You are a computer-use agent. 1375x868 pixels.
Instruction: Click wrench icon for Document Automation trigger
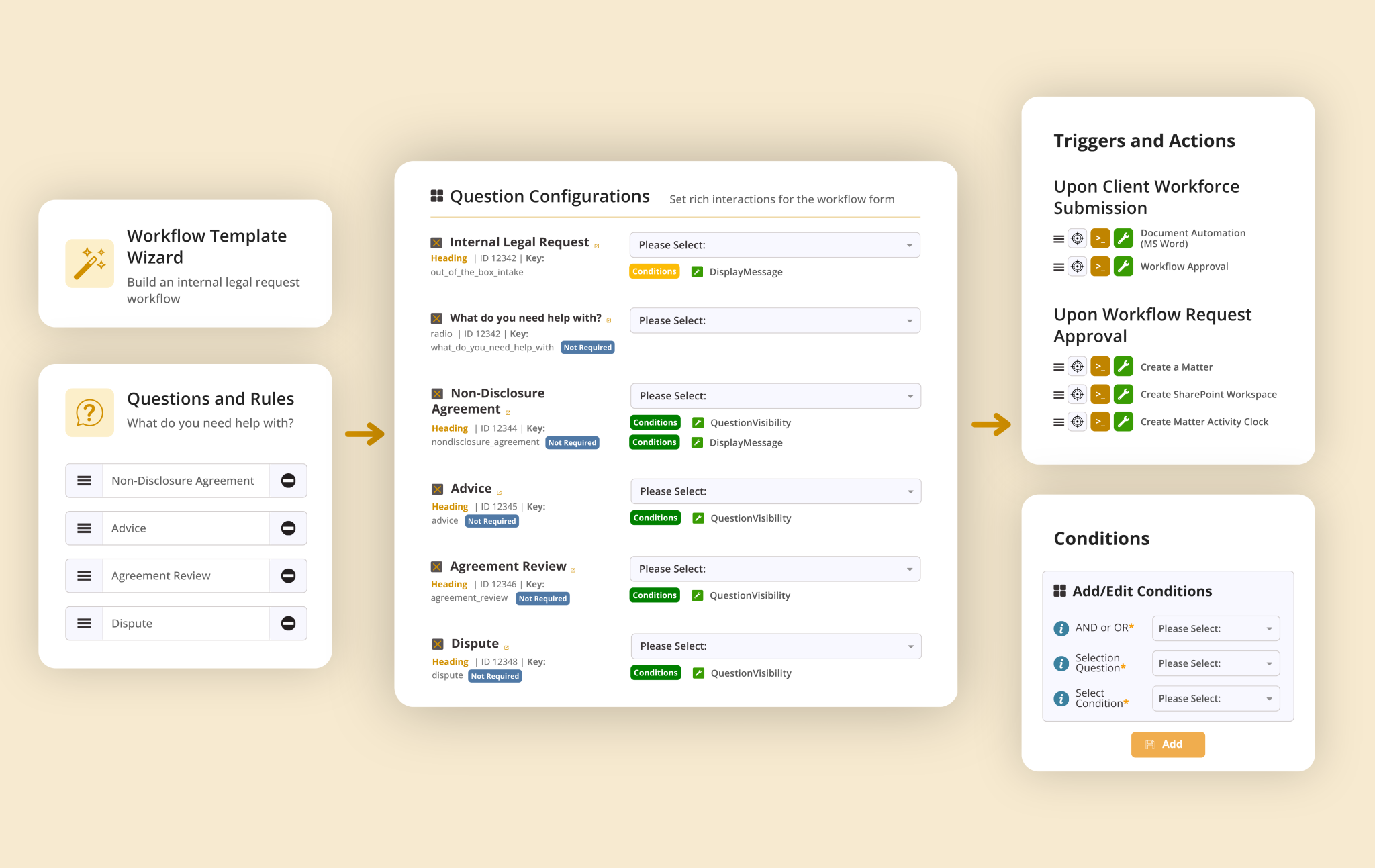point(1123,238)
